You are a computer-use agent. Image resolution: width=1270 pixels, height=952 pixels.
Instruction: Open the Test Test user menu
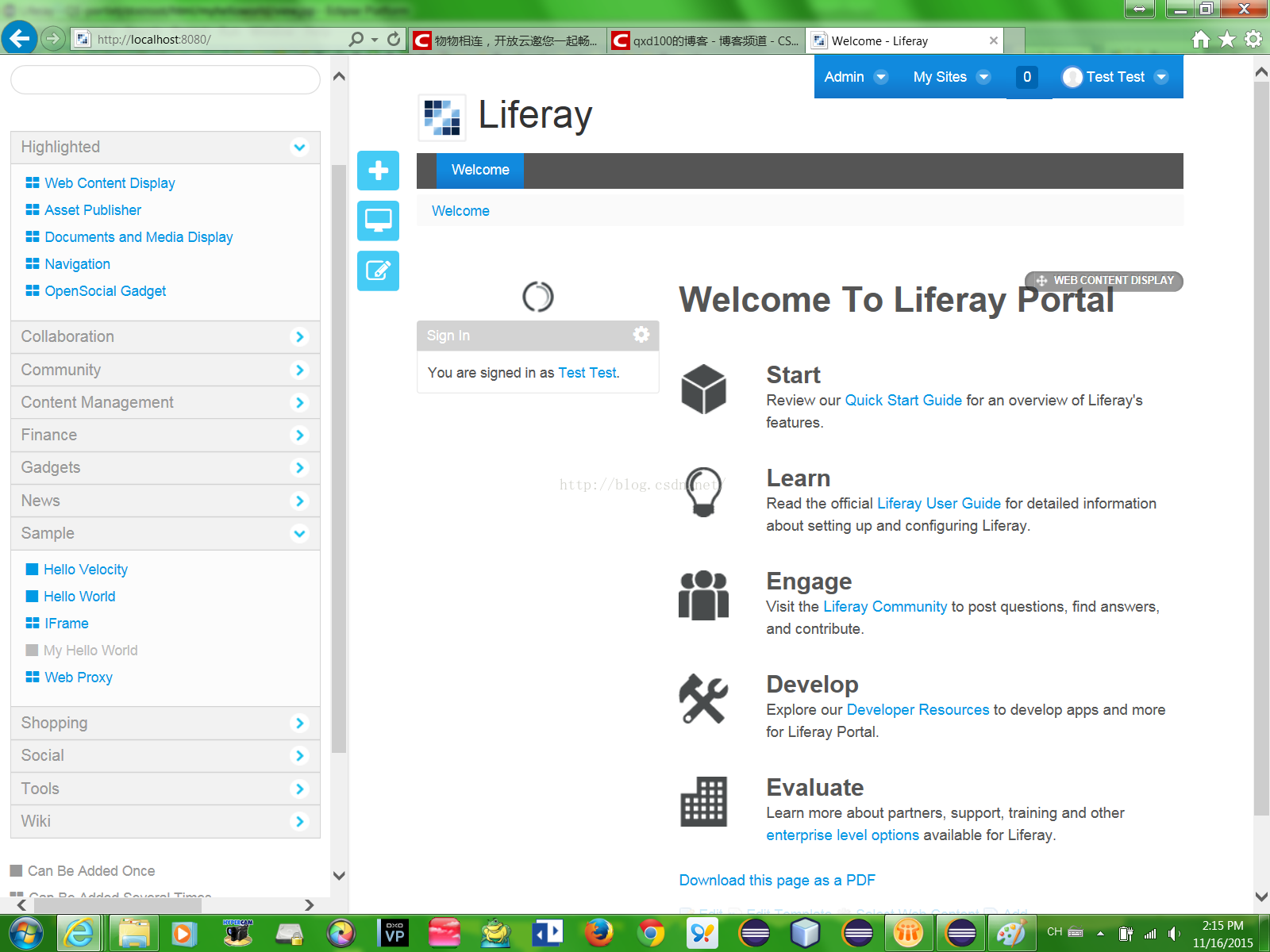pos(1115,77)
